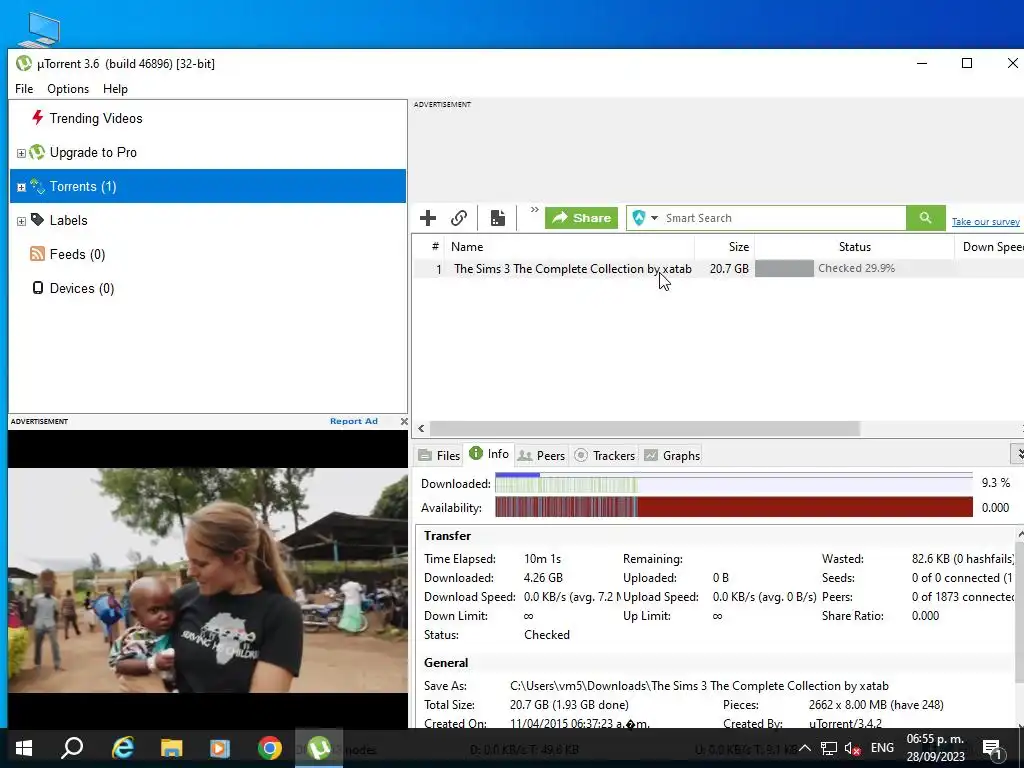Screen dimensions: 1024x768
Task: Select Torrents (1) sidebar item
Action: (208, 186)
